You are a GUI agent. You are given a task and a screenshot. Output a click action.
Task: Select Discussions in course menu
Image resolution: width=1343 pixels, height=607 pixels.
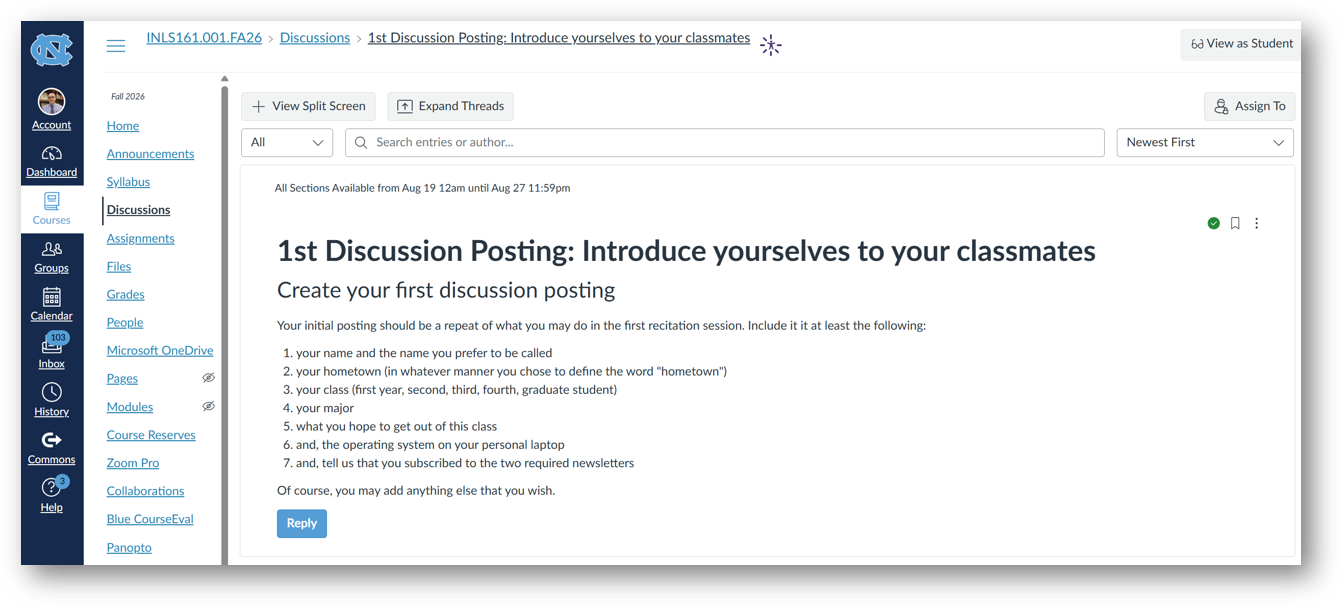tap(138, 210)
